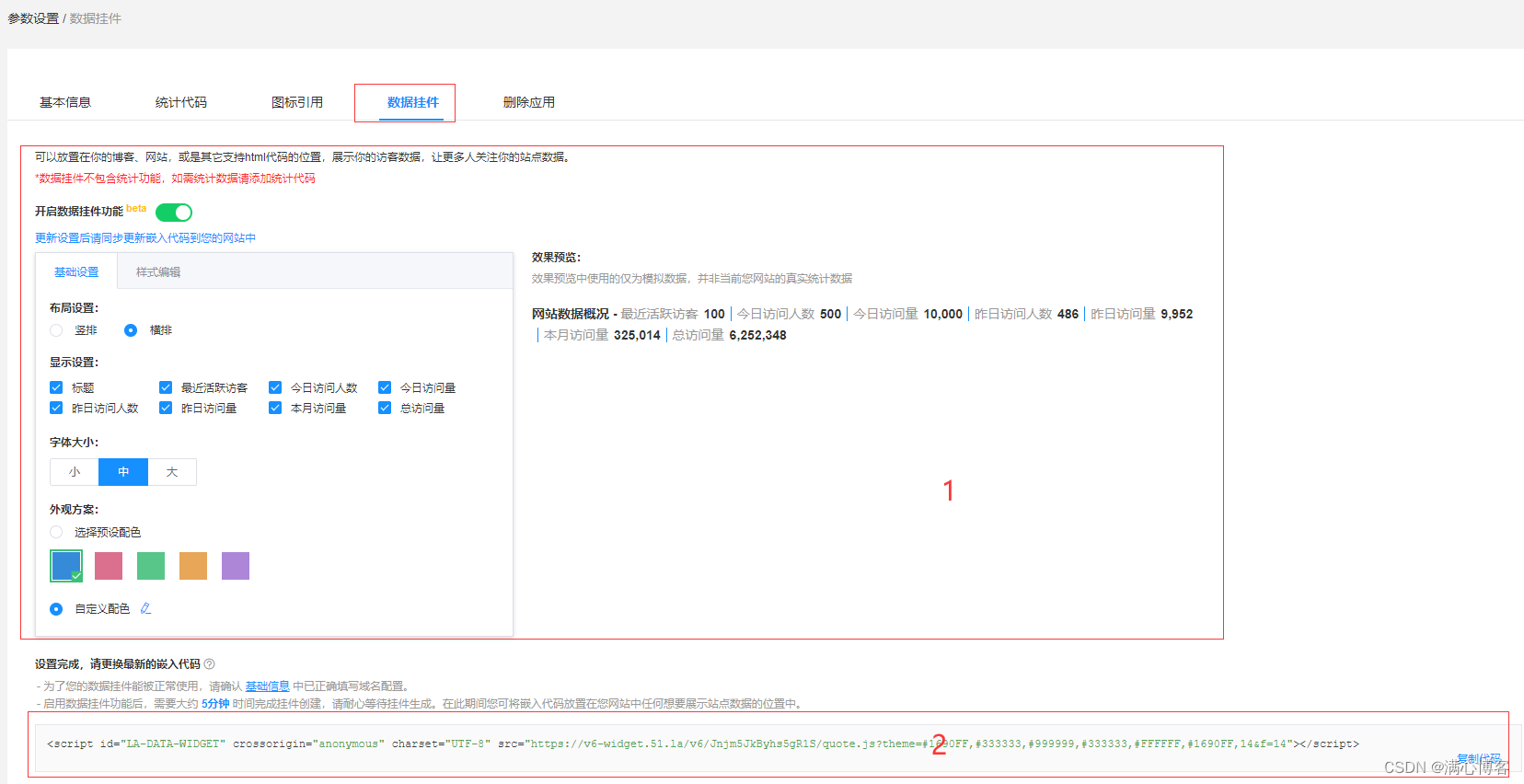This screenshot has height=784, width=1524.
Task: Click the 网站数据概况 preview title
Action: pos(571,314)
